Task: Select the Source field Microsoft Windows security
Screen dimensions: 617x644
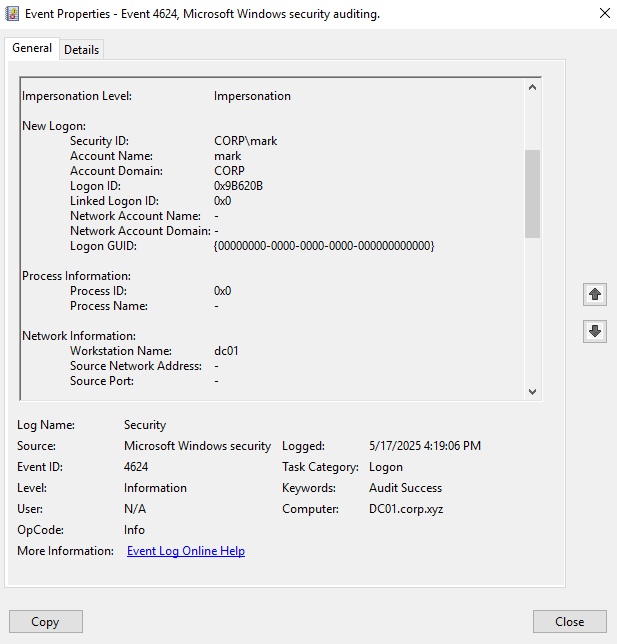Action: (197, 446)
